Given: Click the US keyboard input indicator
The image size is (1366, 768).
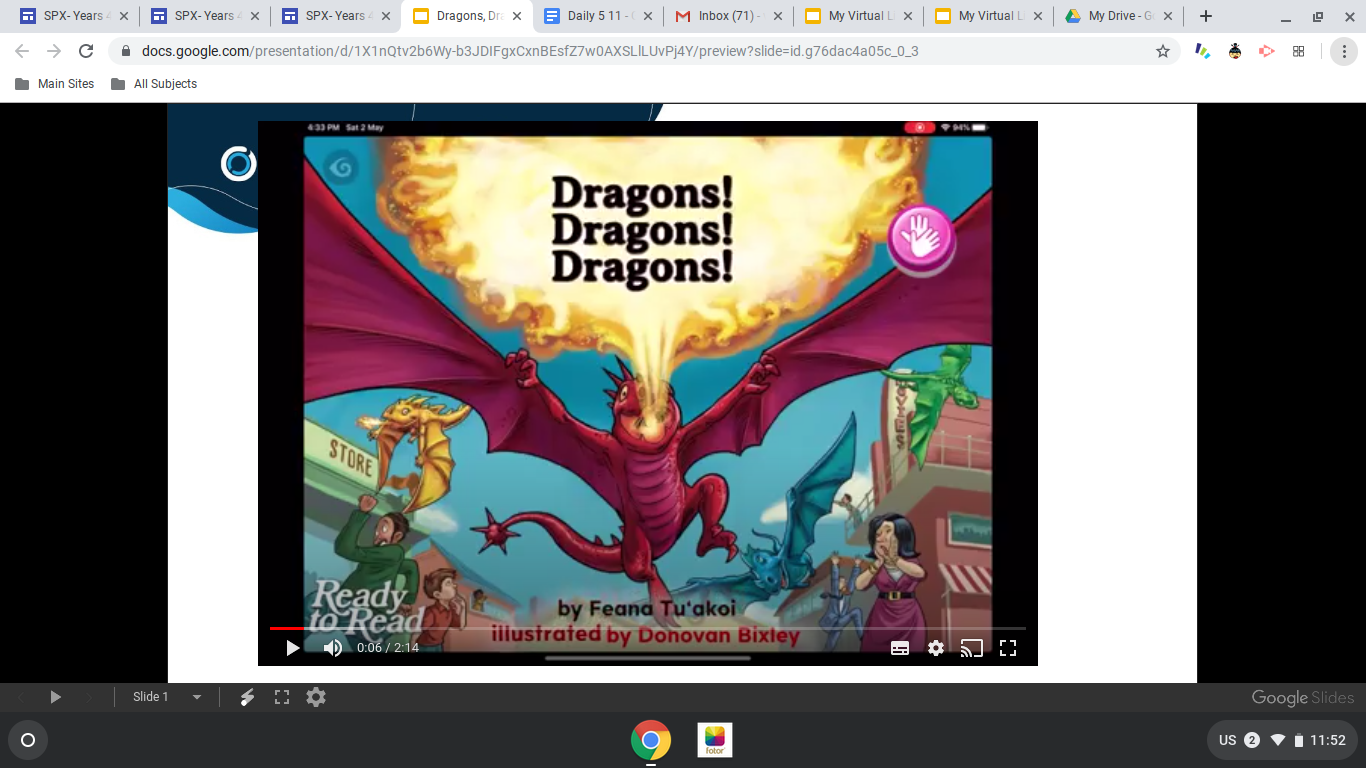Looking at the screenshot, I should click(1228, 740).
